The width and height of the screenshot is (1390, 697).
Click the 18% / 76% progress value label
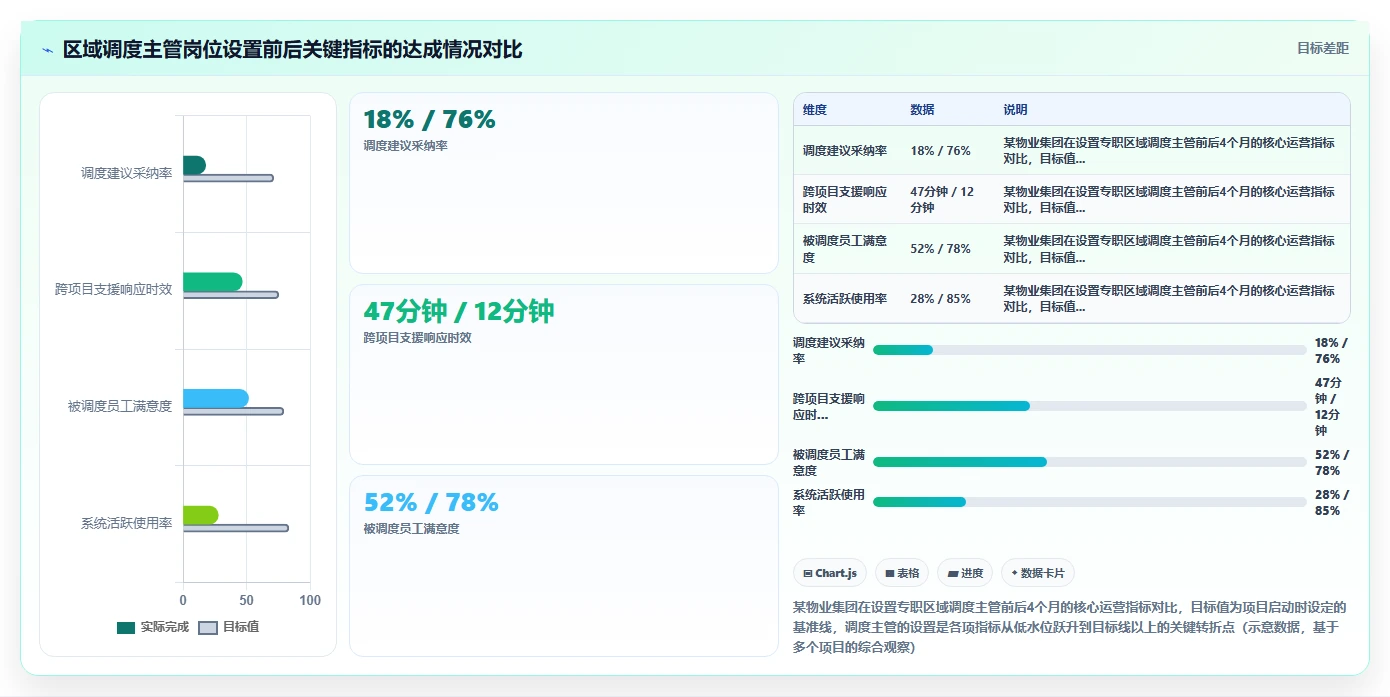(x=1331, y=350)
